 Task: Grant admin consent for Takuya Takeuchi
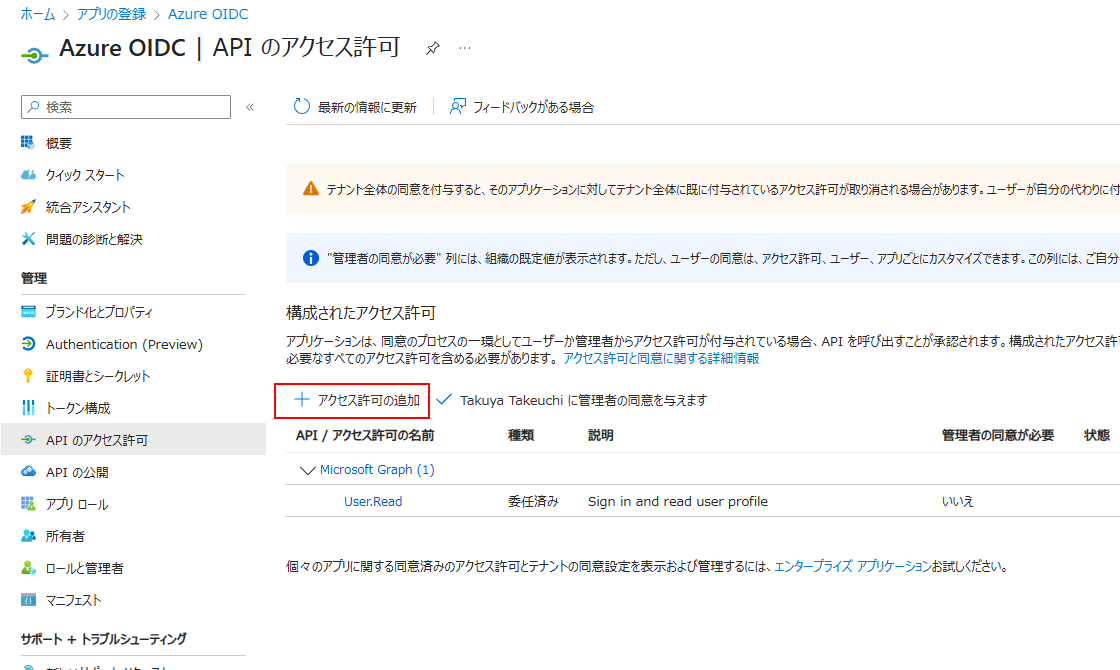coord(571,400)
